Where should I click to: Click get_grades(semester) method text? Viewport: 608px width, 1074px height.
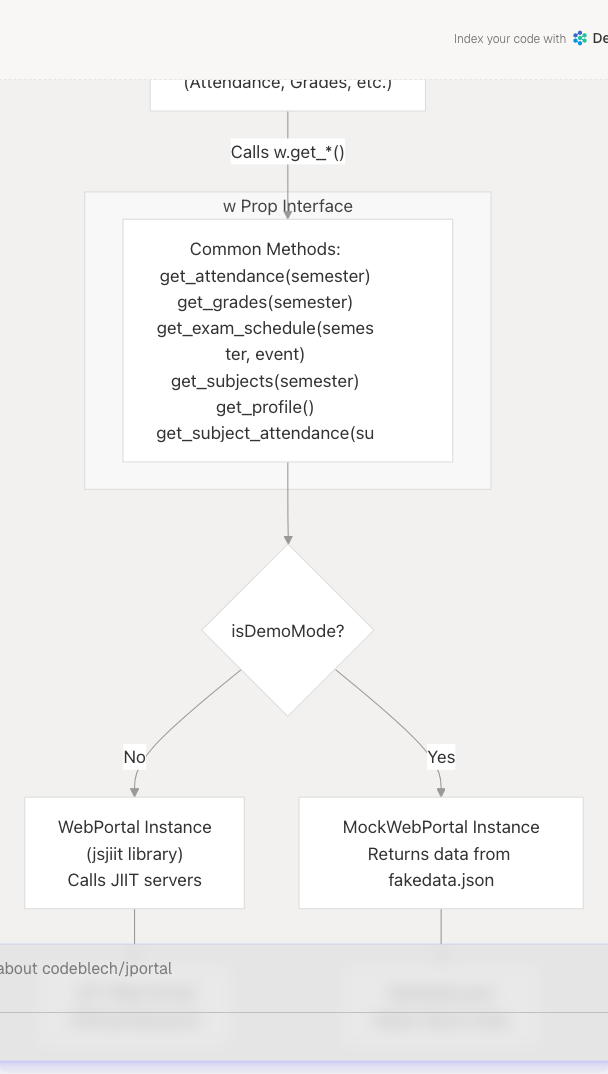coord(265,302)
